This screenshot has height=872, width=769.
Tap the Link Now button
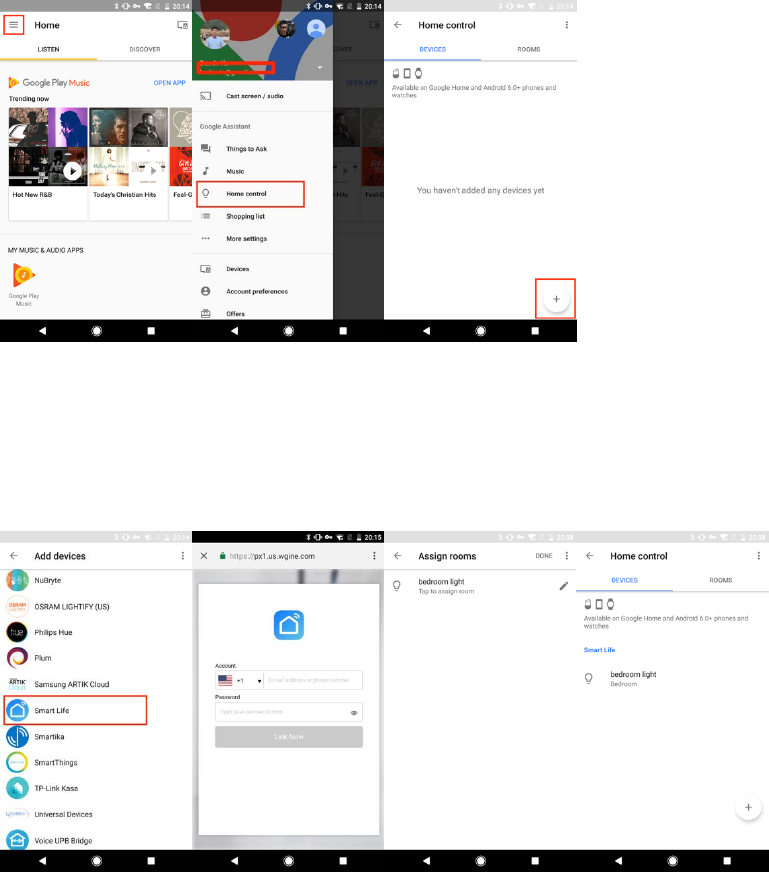click(x=289, y=737)
